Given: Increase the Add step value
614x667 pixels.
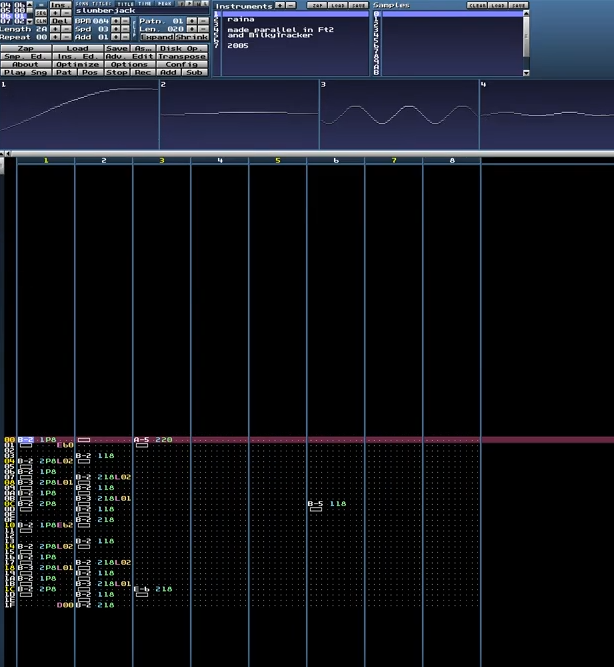Looking at the screenshot, I should (x=116, y=37).
